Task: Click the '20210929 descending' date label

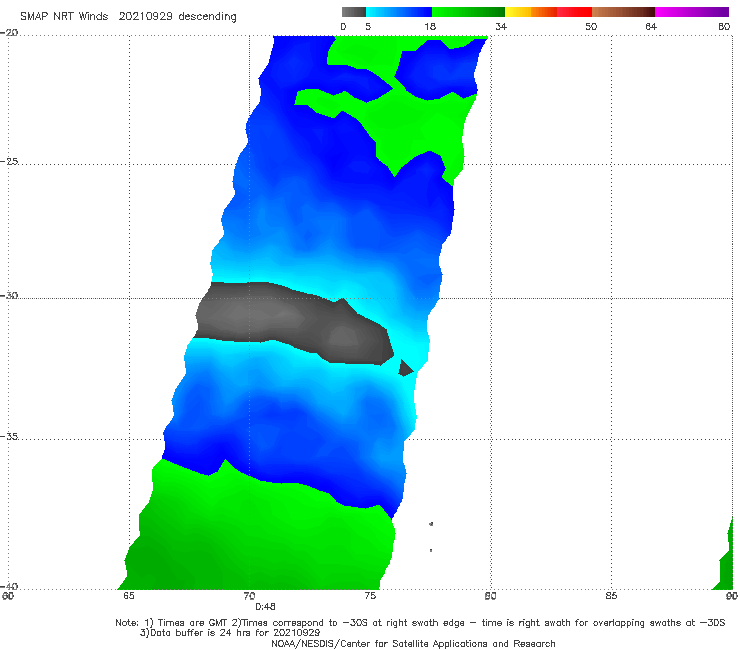Action: click(177, 17)
